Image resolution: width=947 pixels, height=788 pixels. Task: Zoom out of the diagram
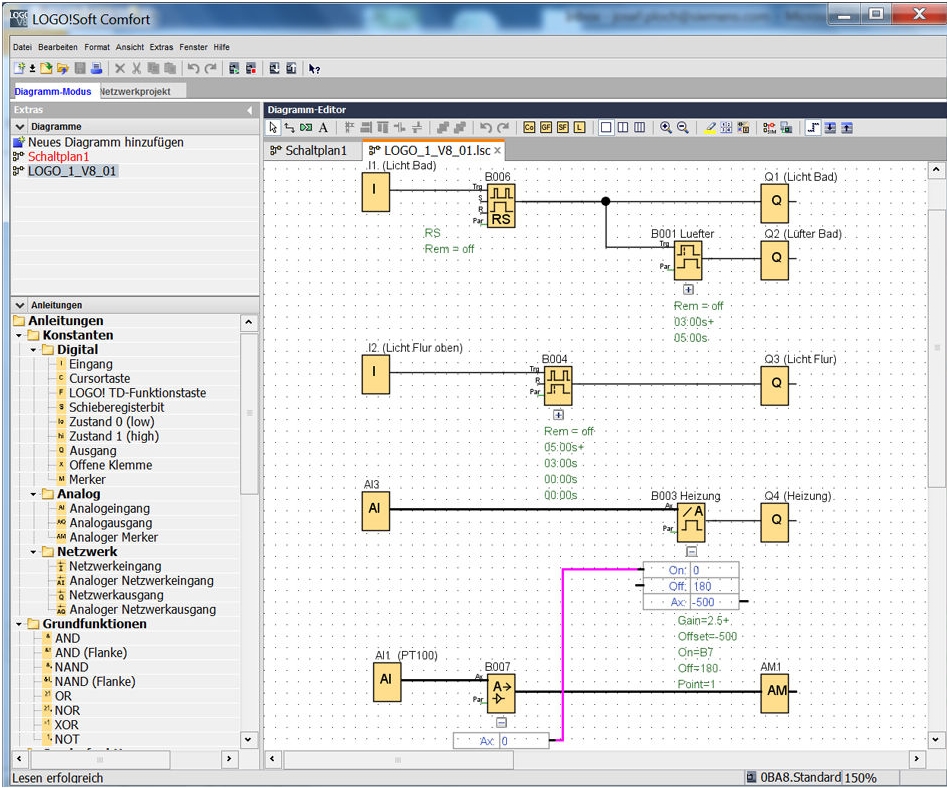click(682, 127)
